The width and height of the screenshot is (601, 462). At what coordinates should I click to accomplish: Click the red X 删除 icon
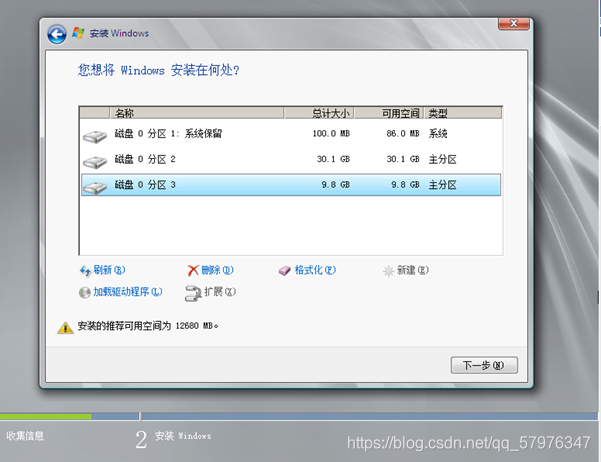[x=193, y=271]
